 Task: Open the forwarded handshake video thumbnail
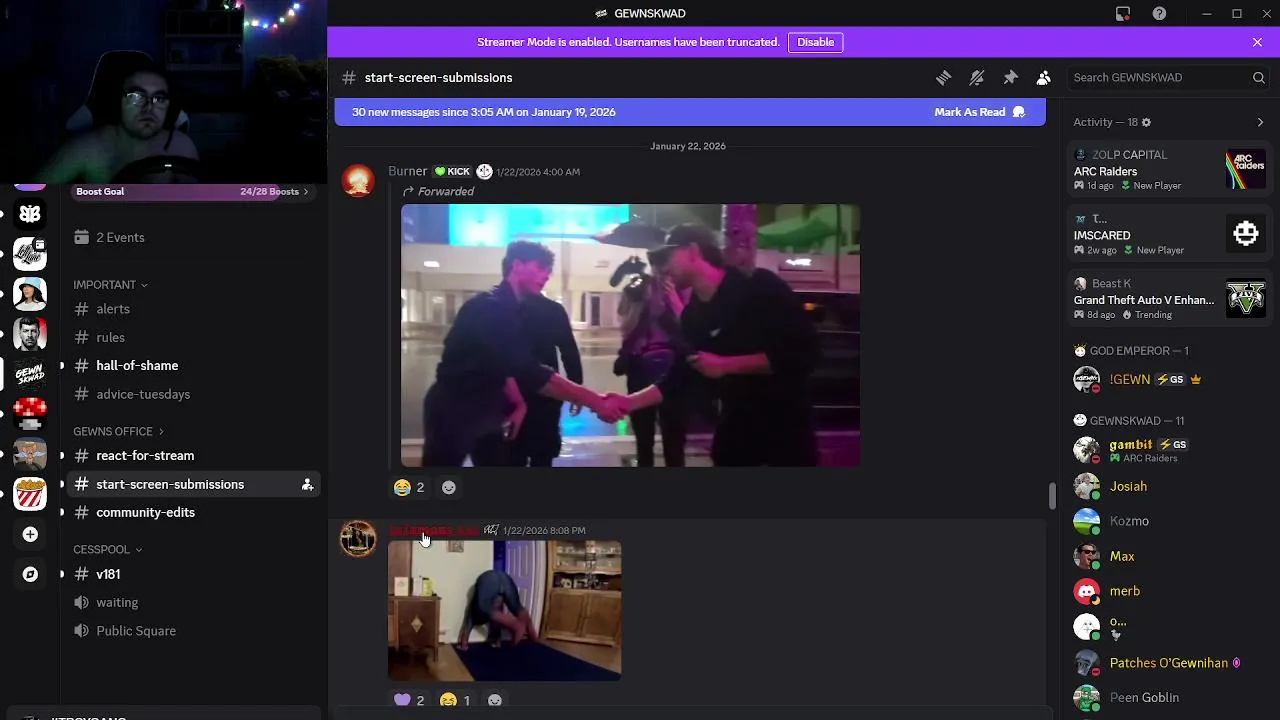click(x=630, y=336)
